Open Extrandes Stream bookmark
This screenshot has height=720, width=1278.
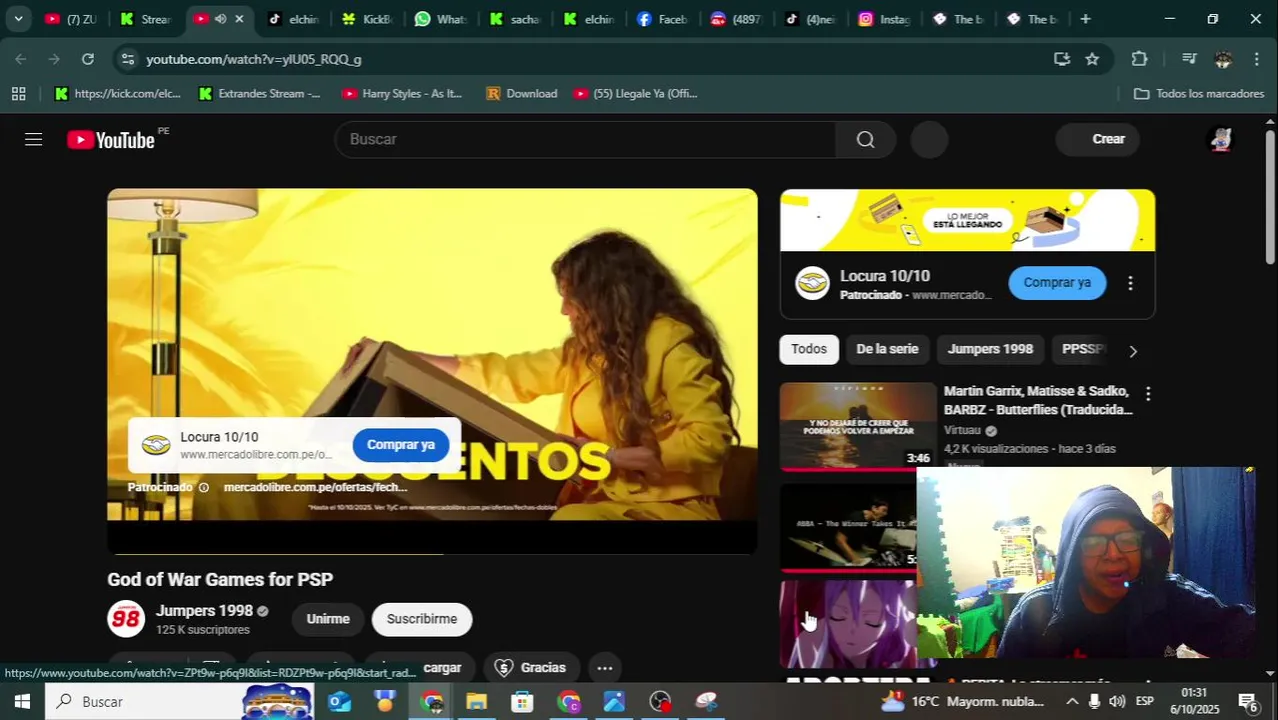pos(259,93)
